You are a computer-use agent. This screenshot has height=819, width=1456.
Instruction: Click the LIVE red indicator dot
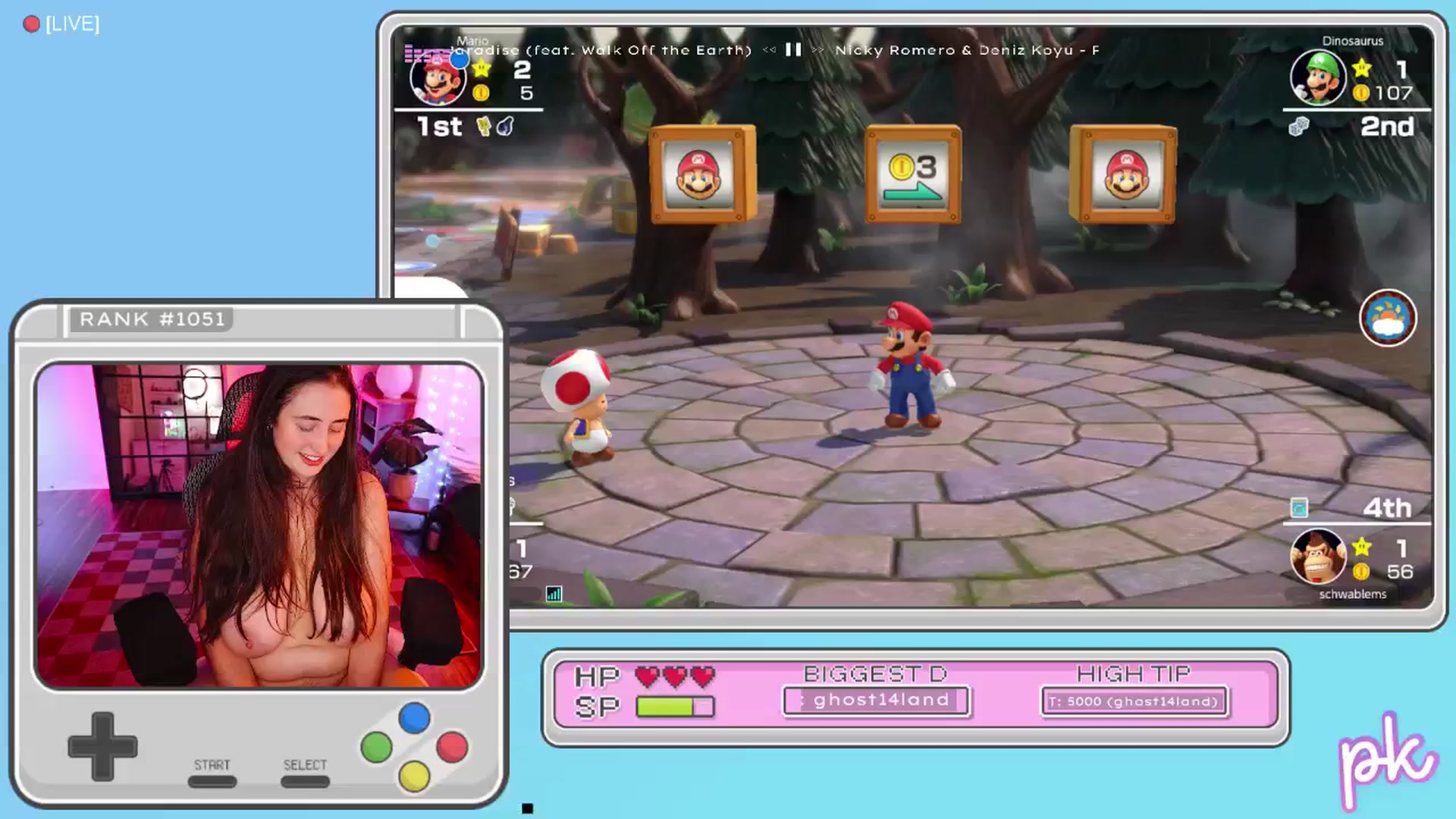coord(31,24)
